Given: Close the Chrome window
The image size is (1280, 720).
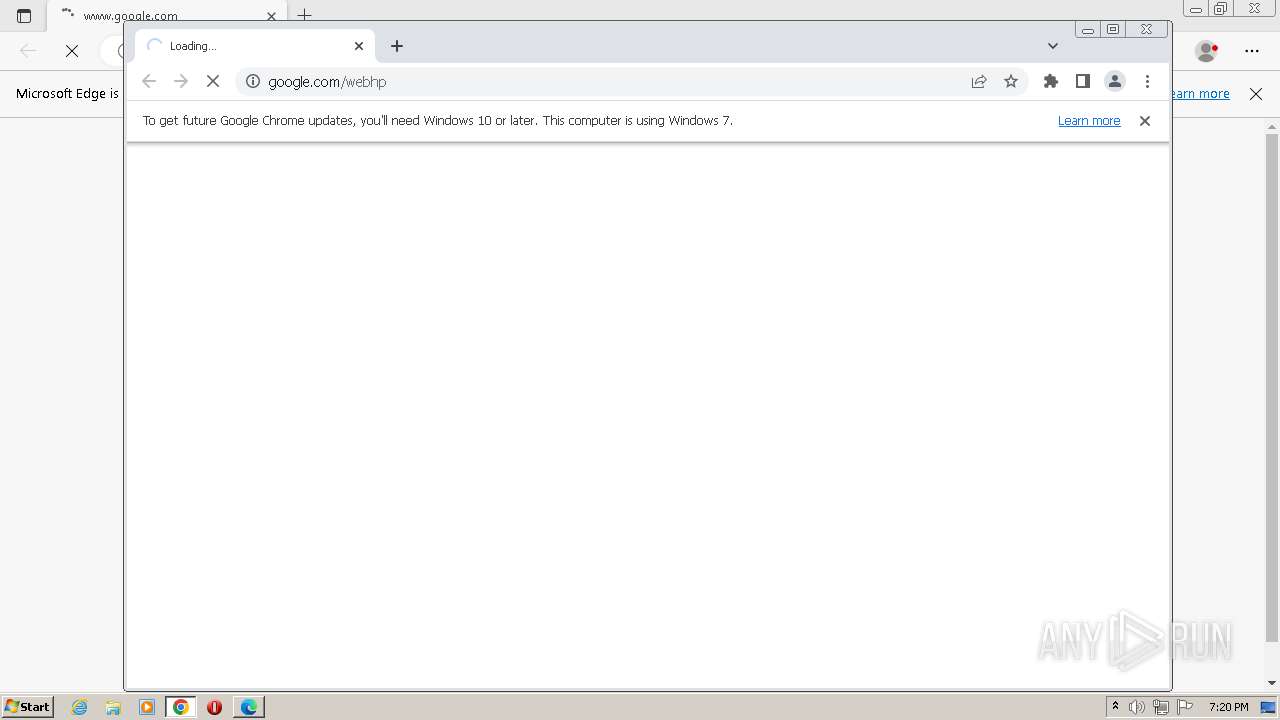Looking at the screenshot, I should click(x=1147, y=29).
